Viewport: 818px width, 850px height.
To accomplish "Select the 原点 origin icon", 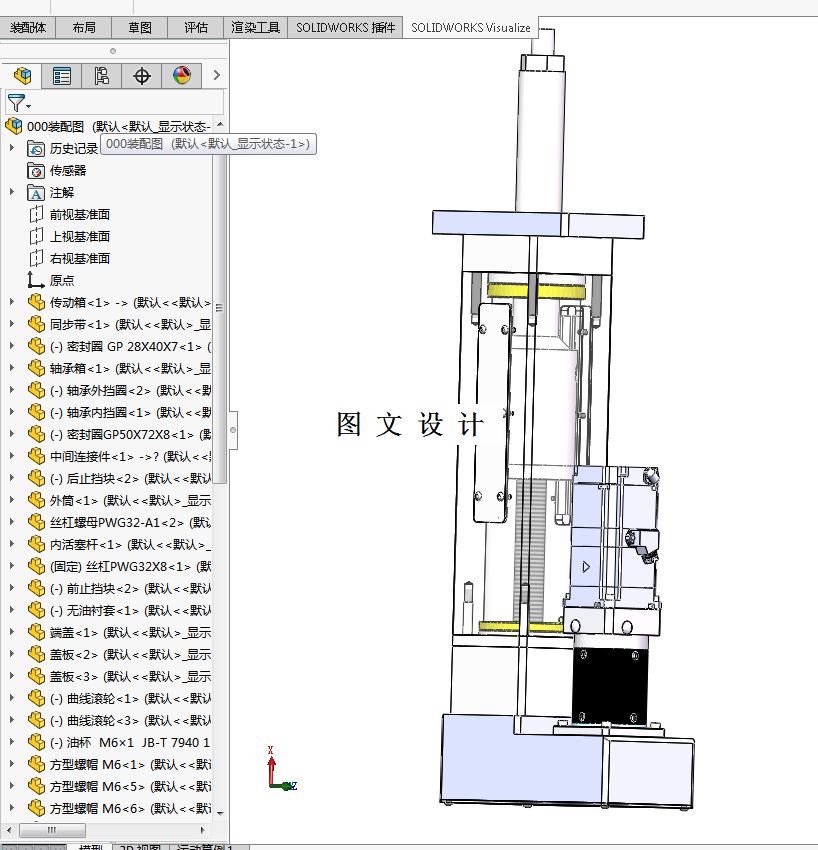I will coord(36,280).
